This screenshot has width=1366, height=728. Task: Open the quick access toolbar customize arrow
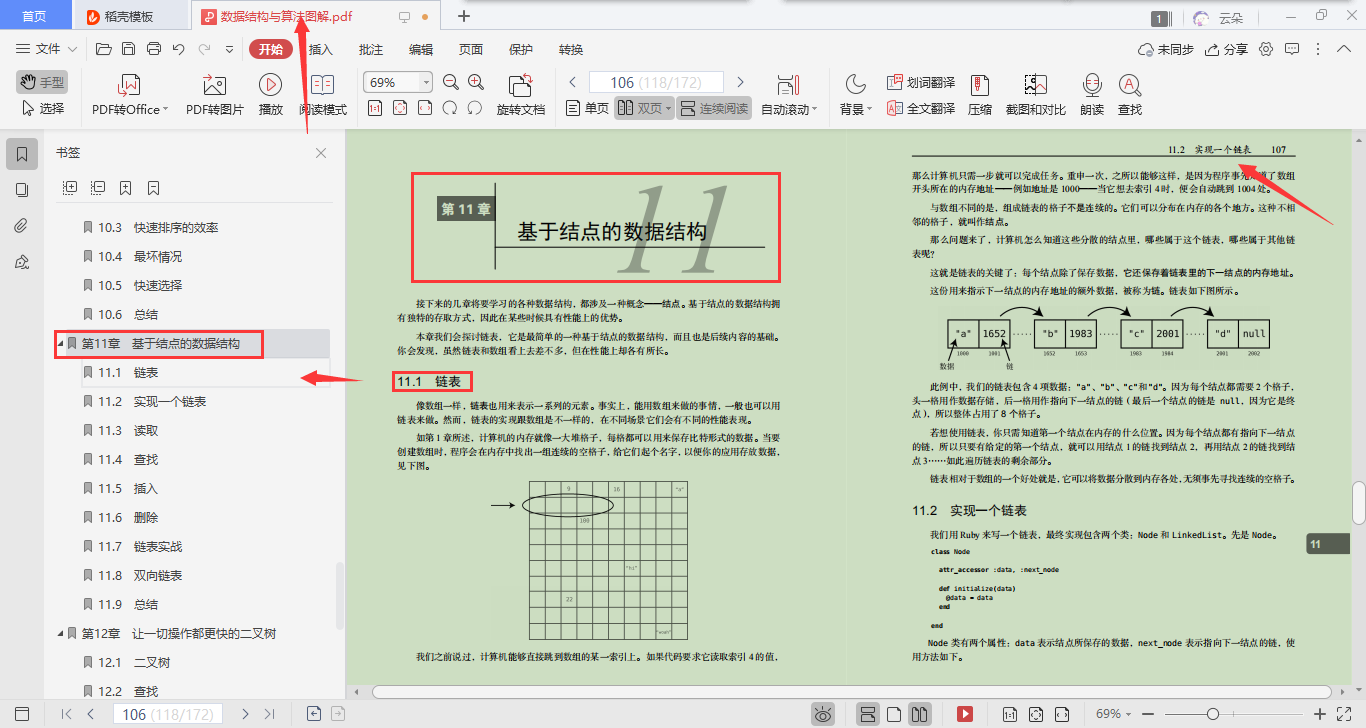(229, 49)
